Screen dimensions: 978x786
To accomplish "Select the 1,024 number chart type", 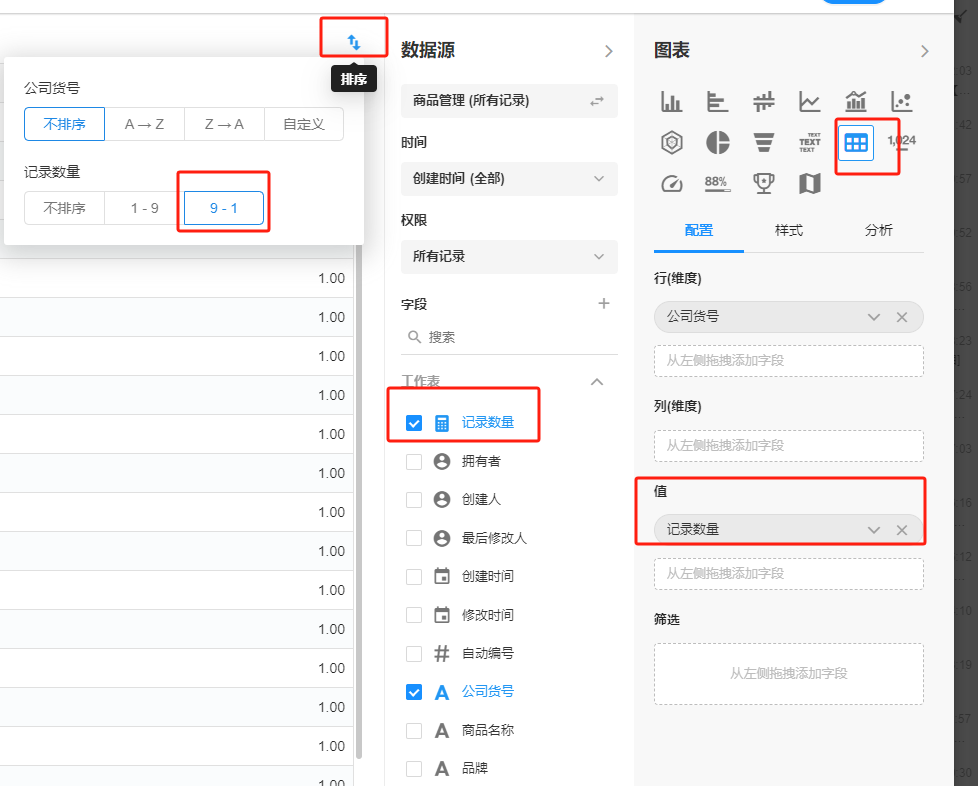I will tap(902, 142).
